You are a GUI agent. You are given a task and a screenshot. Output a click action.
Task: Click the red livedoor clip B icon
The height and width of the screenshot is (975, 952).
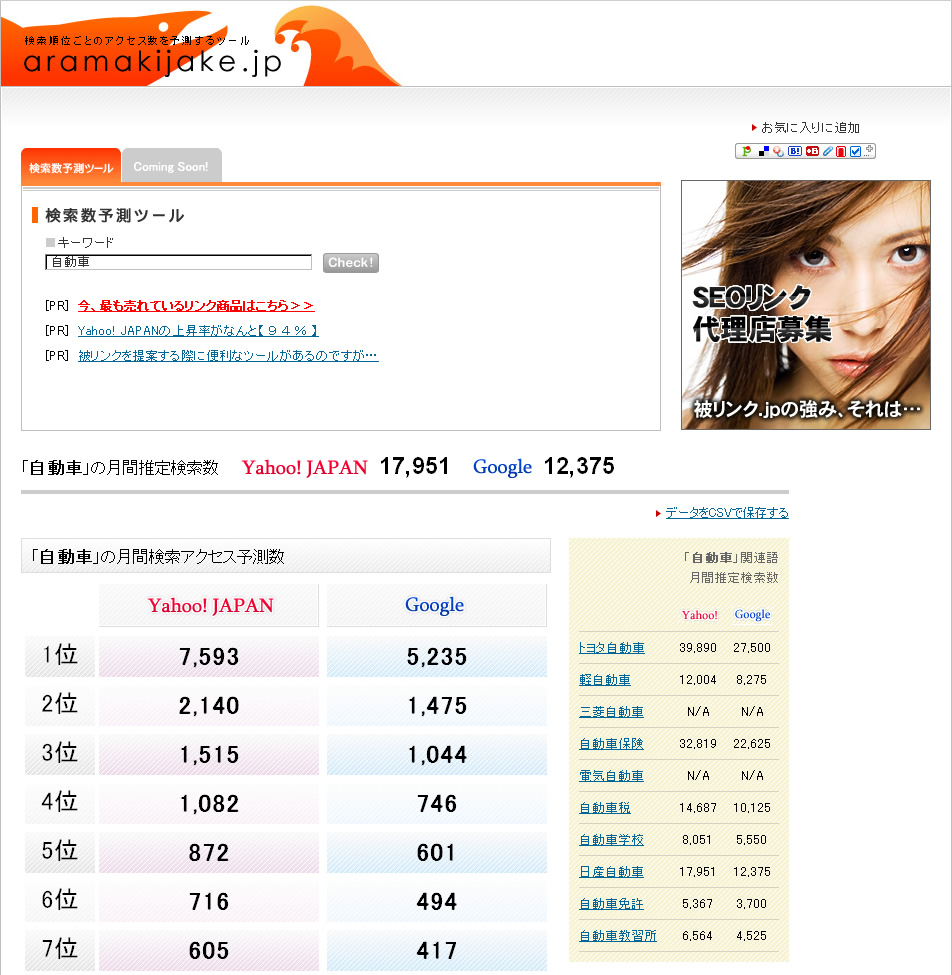coord(813,151)
